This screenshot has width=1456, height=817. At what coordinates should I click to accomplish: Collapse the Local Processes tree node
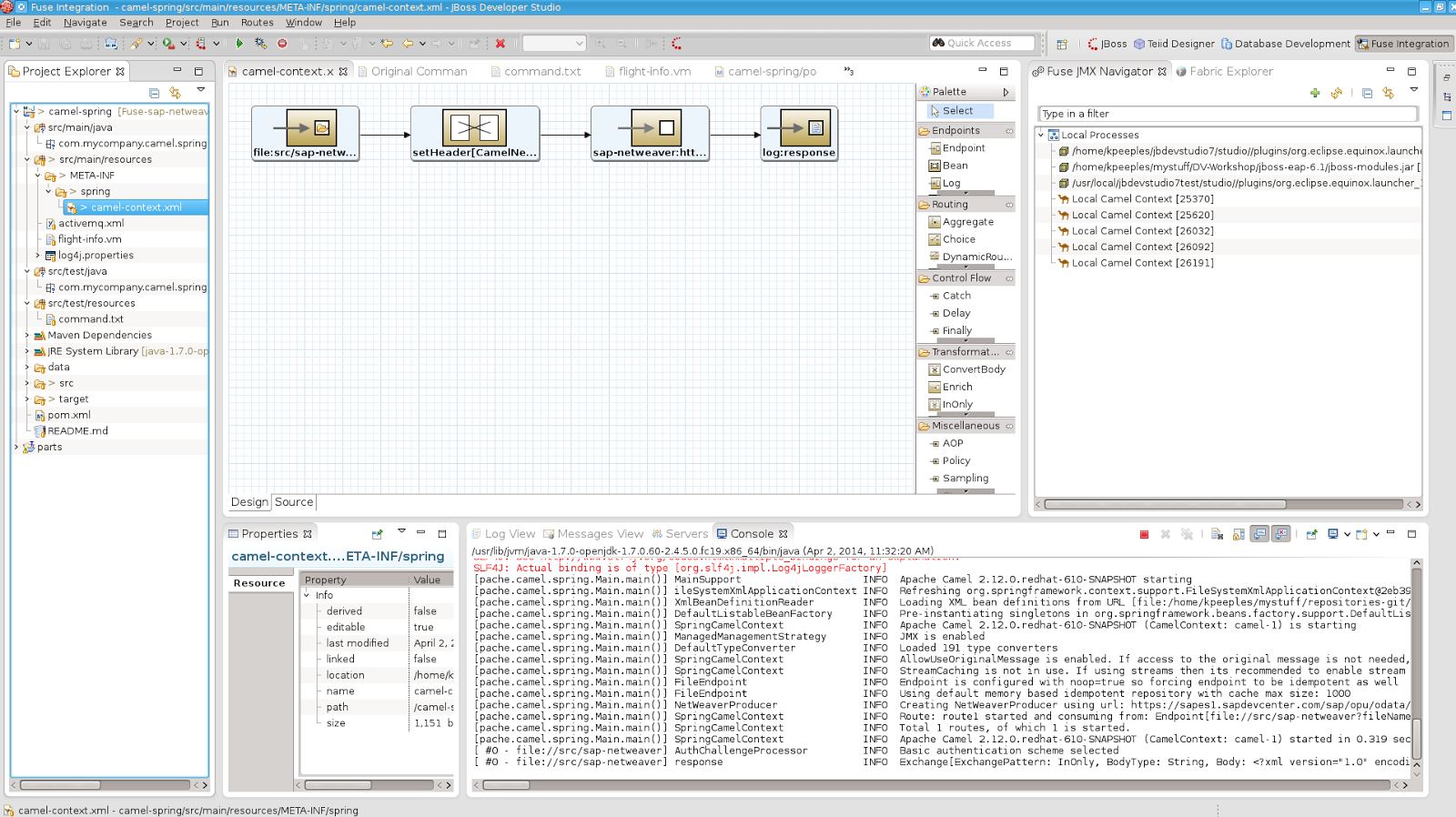(x=1041, y=135)
